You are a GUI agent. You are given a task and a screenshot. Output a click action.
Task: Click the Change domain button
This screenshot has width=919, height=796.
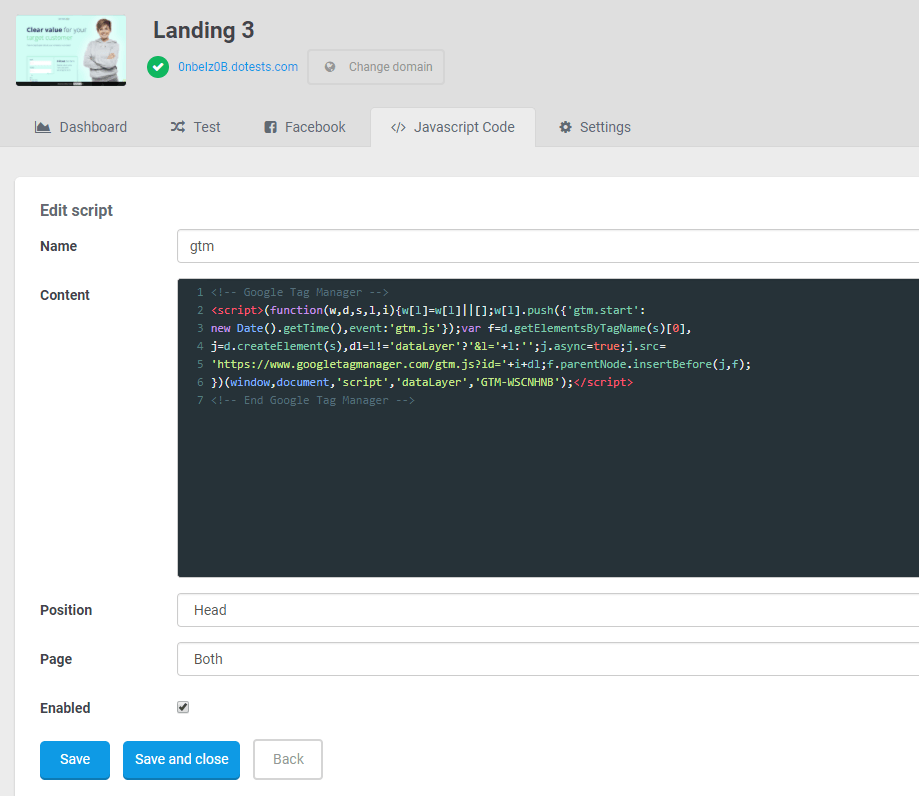pos(376,67)
